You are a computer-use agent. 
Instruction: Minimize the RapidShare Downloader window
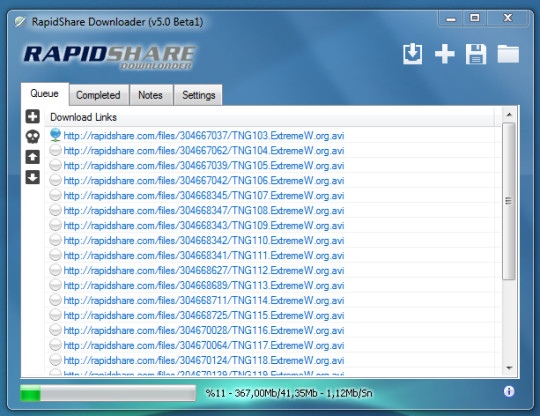point(450,18)
